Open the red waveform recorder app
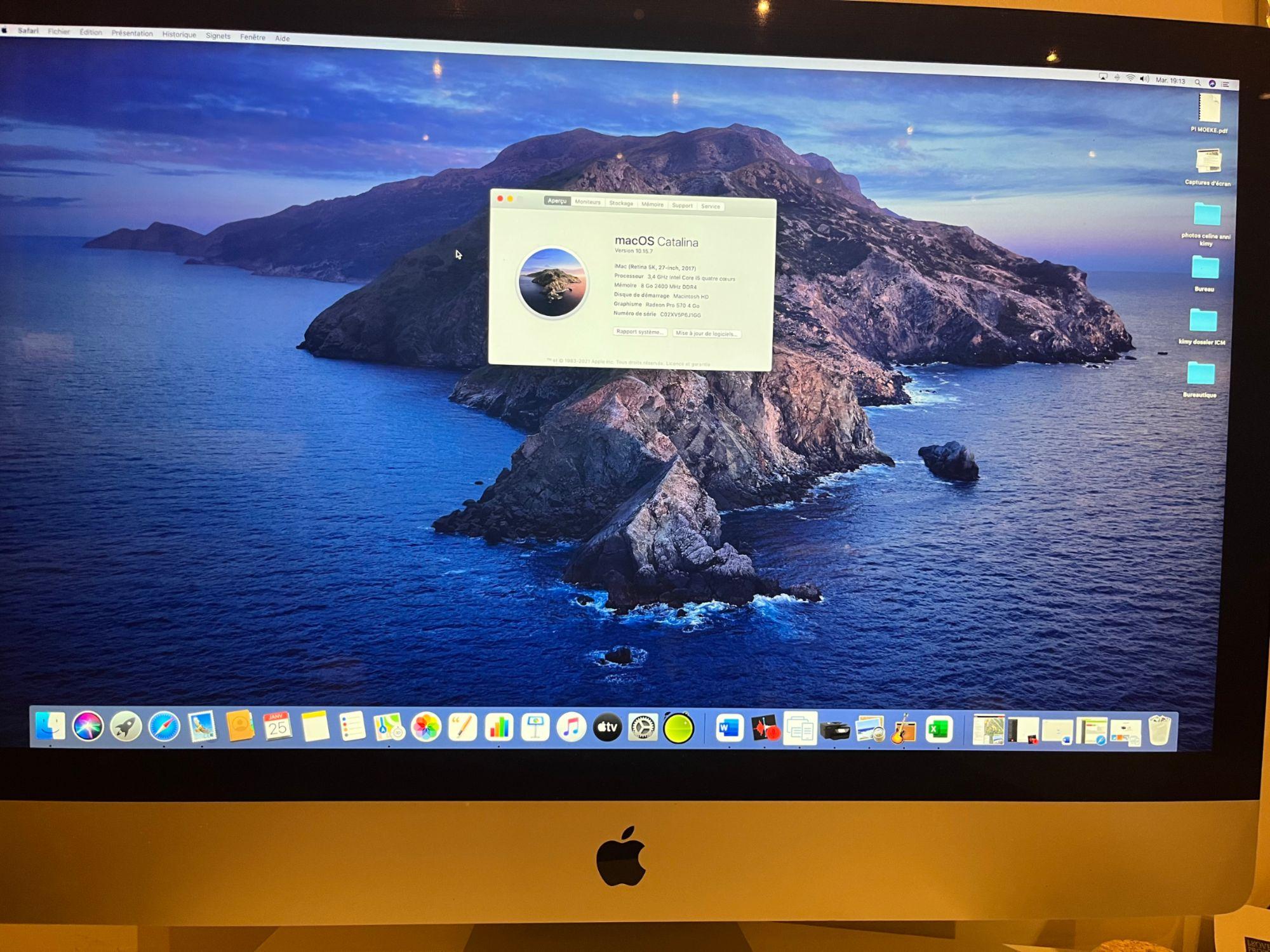Viewport: 1270px width, 952px height. pyautogui.click(x=765, y=729)
